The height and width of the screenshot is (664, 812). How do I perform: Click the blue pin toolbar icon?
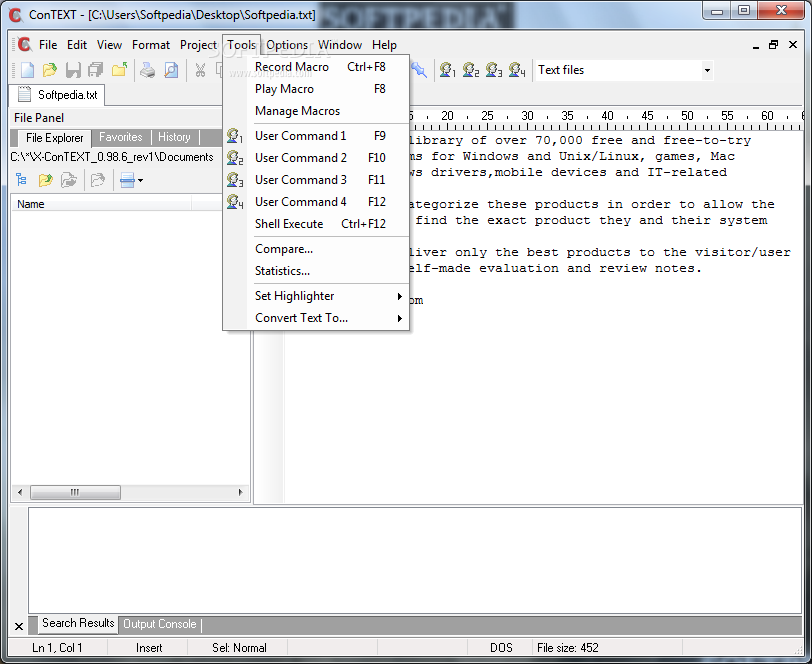point(419,70)
